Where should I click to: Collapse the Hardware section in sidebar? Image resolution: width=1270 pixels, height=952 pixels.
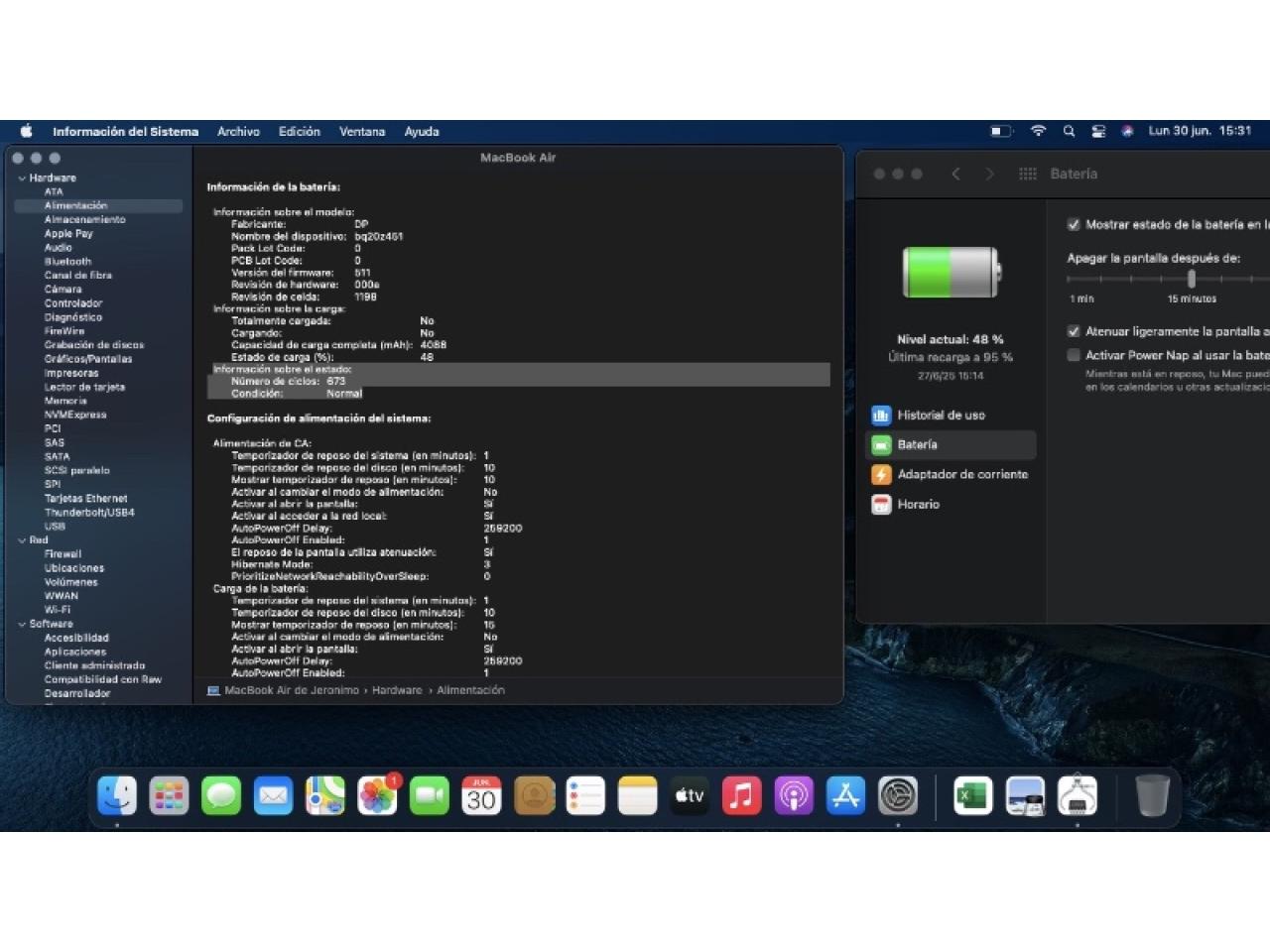click(22, 178)
